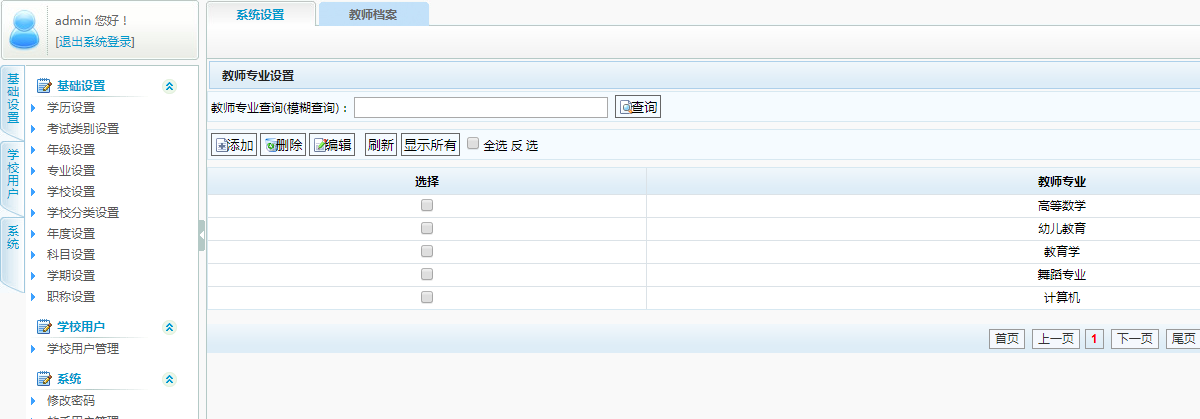The image size is (1200, 419).
Task: Open 学校设置 in the sidebar
Action: point(71,192)
